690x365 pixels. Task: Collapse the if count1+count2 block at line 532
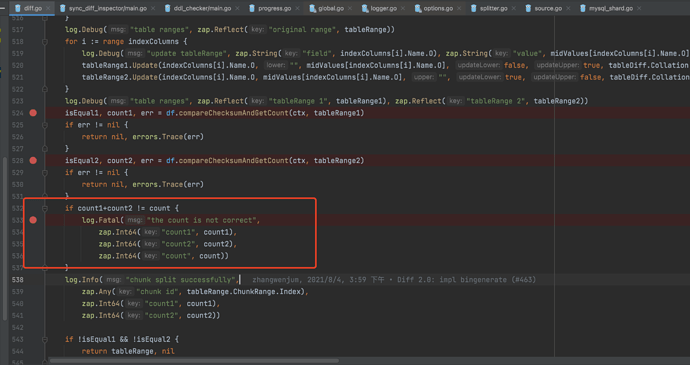click(x=45, y=208)
